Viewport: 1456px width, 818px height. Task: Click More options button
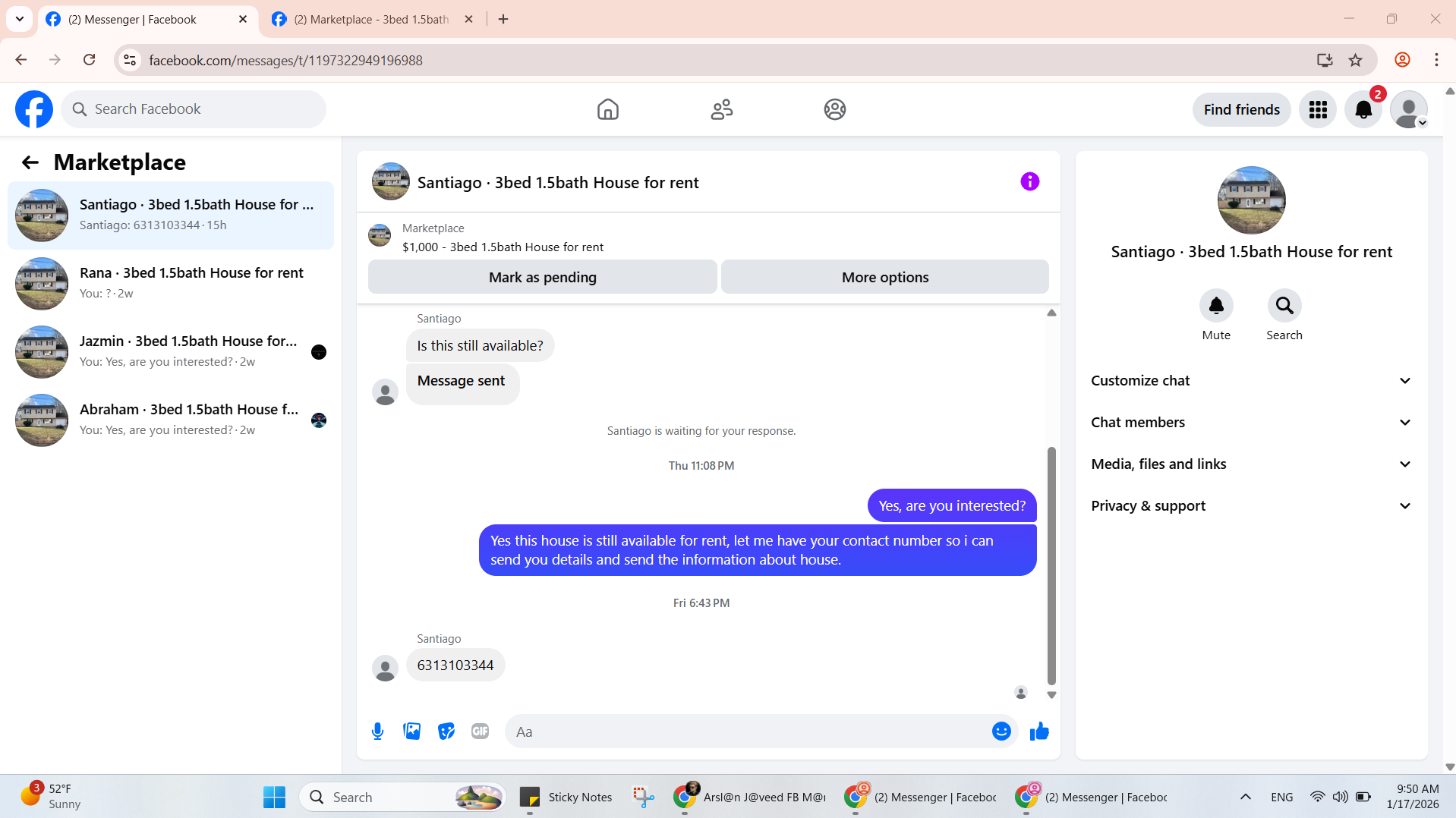884,277
